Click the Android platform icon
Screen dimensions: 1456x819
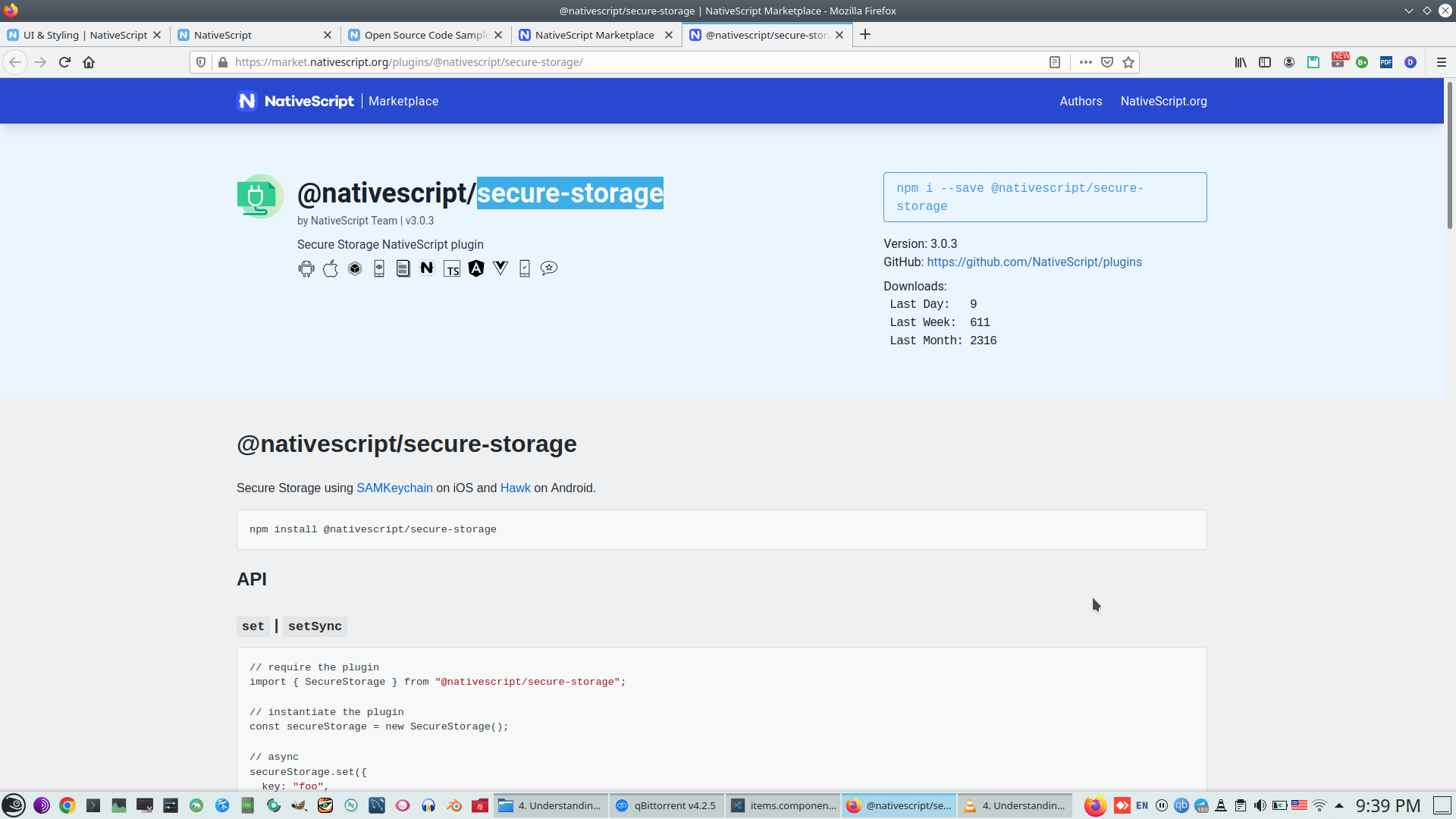(x=306, y=268)
